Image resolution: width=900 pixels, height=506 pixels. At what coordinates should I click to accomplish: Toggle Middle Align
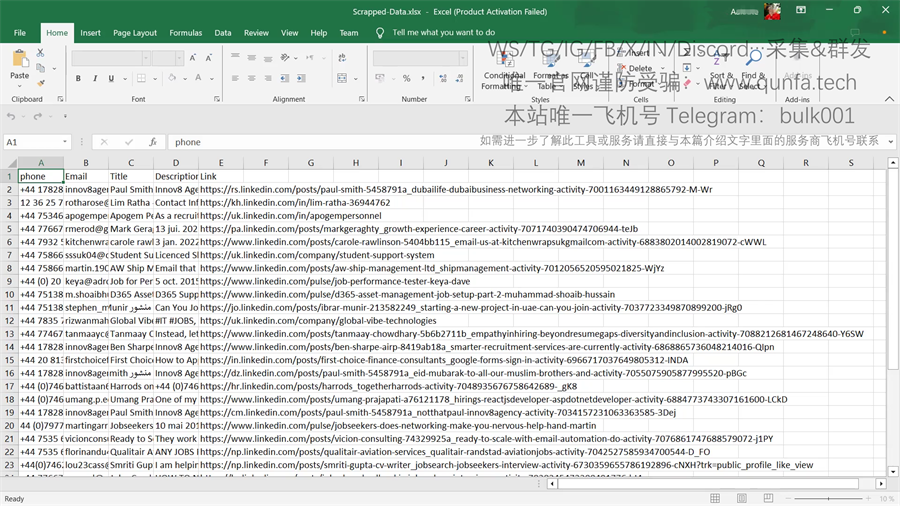(251, 57)
